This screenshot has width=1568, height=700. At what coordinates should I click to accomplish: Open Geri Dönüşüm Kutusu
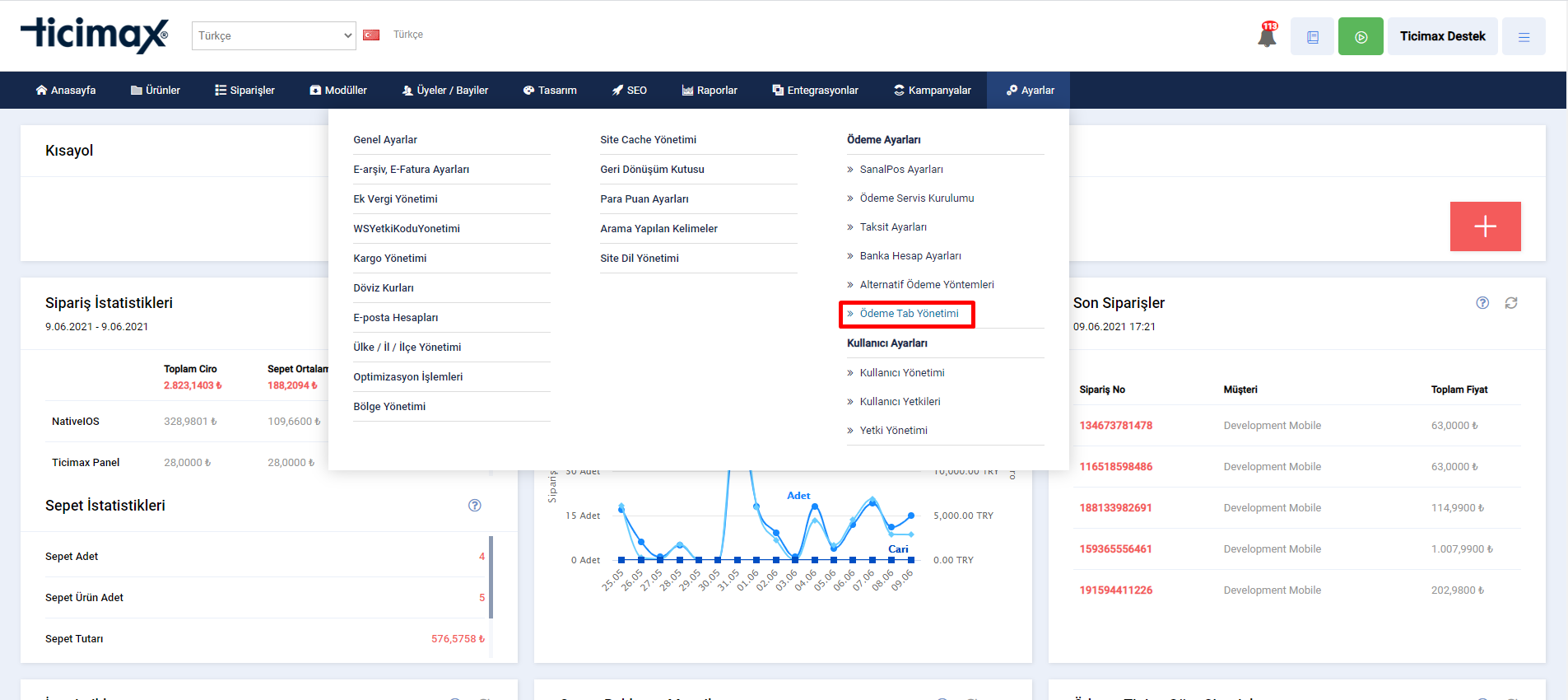[x=653, y=170]
